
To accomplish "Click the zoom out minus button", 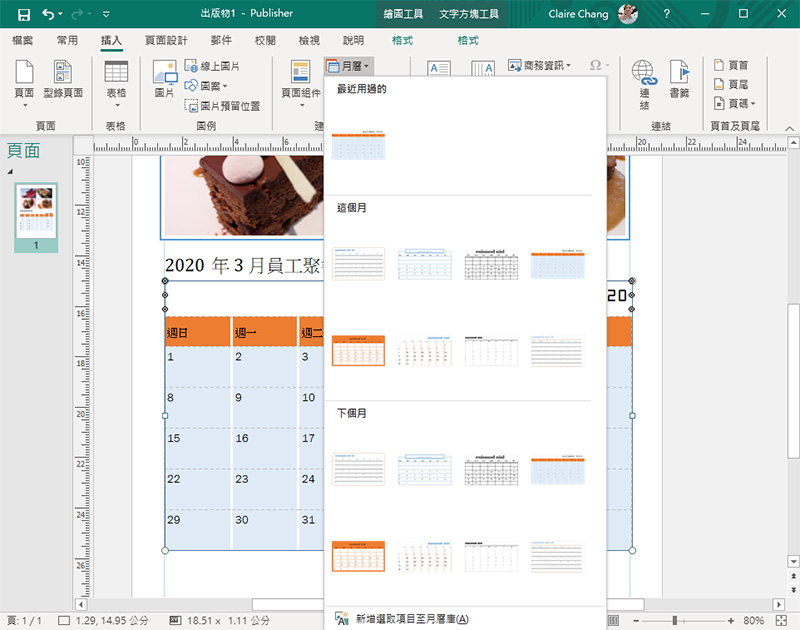I will [636, 621].
